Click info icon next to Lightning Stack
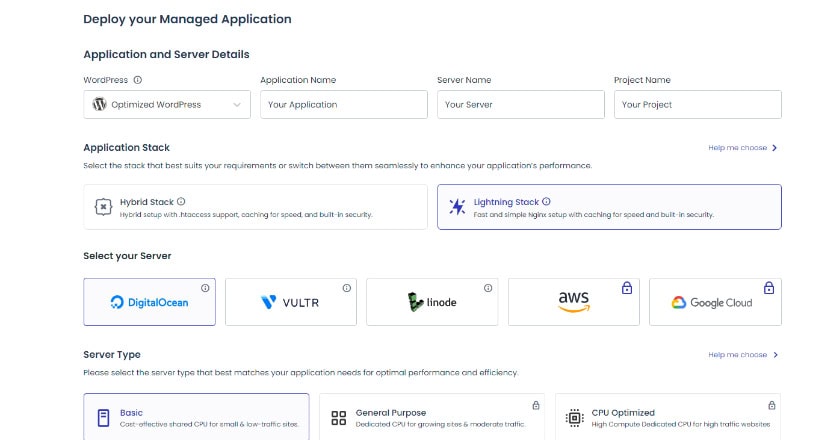Viewport: 840px width, 440px height. pyautogui.click(x=546, y=202)
